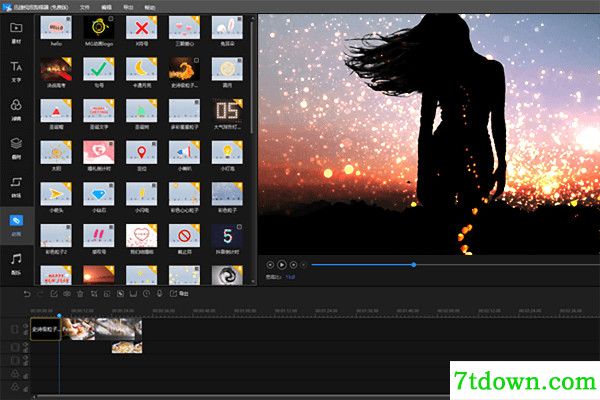Toggle lock of the first timeline track
The width and height of the screenshot is (600, 400).
tap(26, 333)
